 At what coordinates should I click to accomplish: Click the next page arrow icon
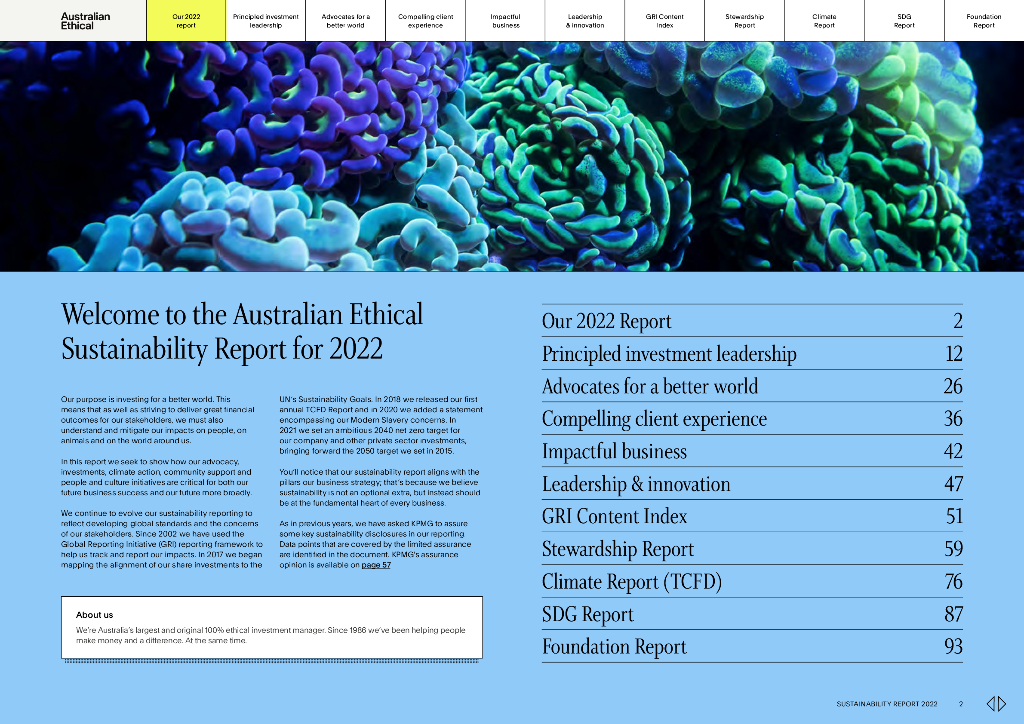[x=1001, y=704]
